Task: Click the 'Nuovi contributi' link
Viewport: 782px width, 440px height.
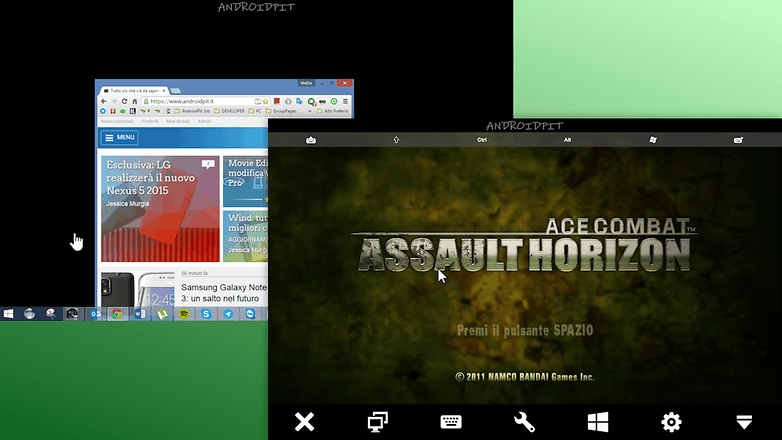Action: 117,121
